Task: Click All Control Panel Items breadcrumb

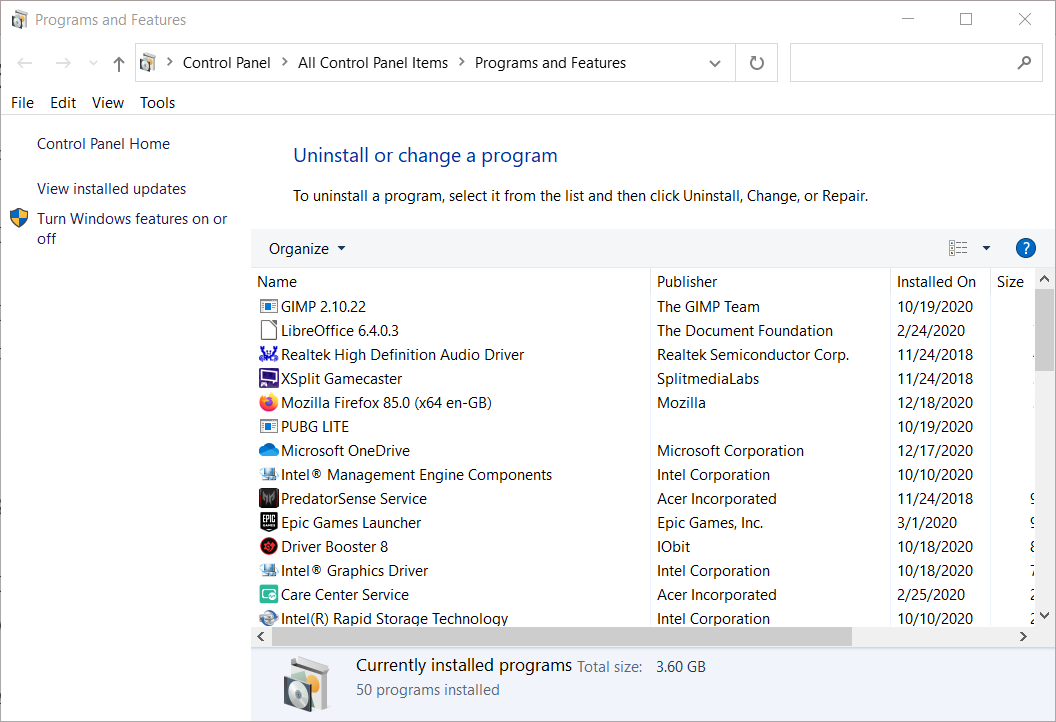Action: [372, 63]
